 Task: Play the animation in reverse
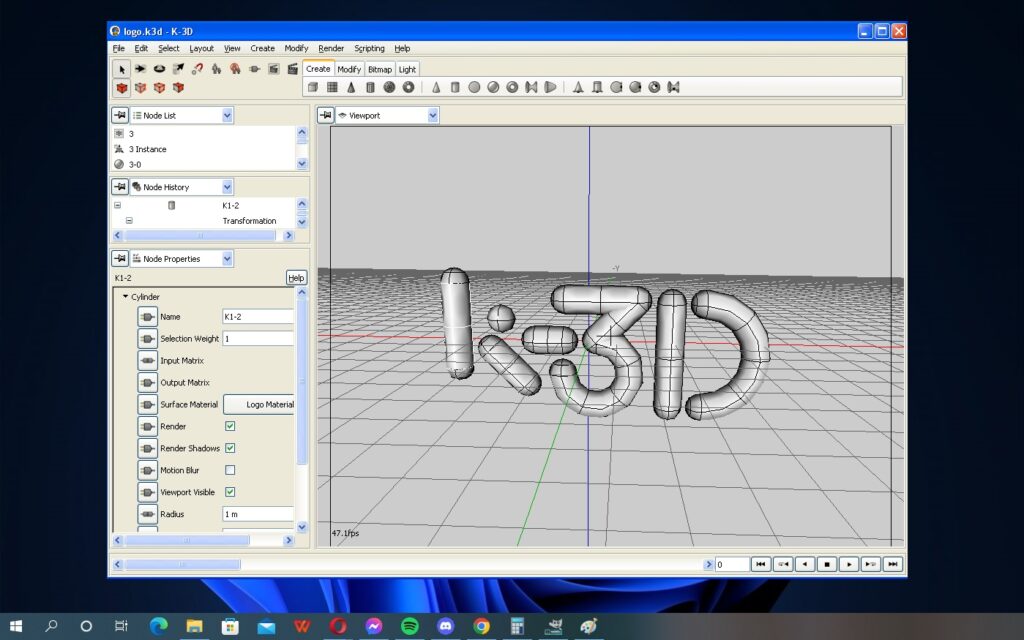point(805,564)
